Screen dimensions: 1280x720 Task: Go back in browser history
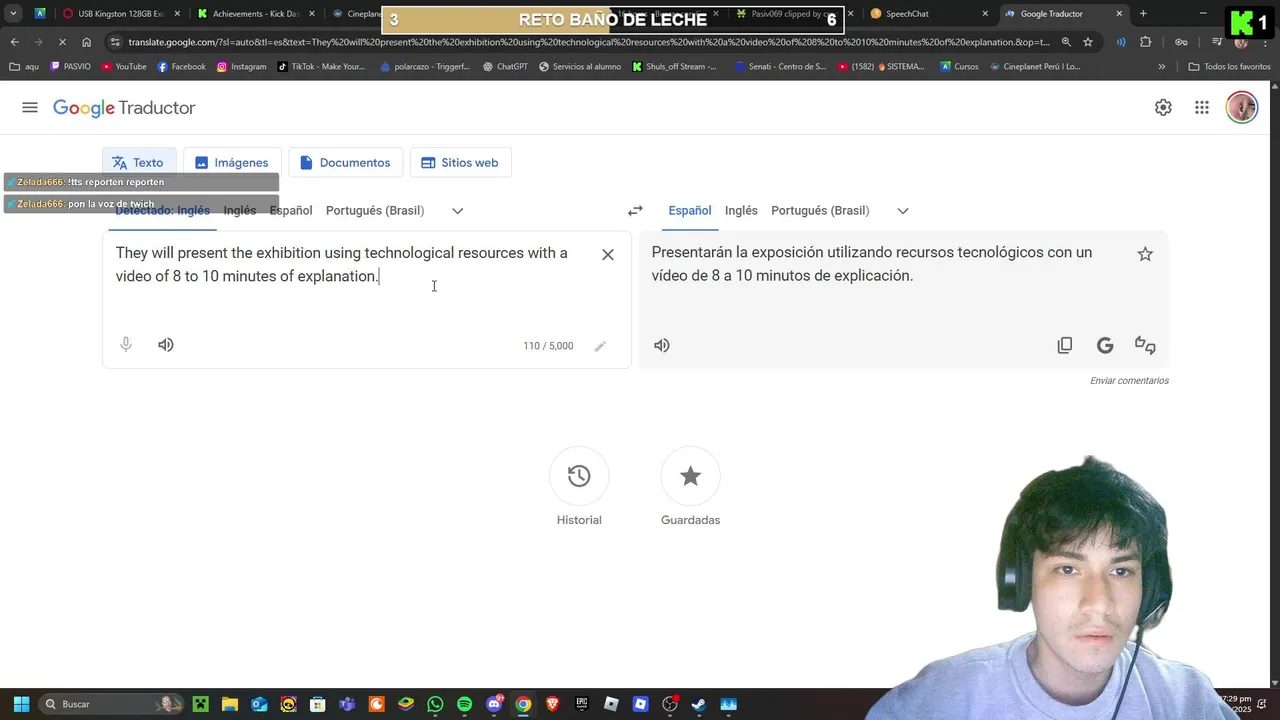[14, 42]
